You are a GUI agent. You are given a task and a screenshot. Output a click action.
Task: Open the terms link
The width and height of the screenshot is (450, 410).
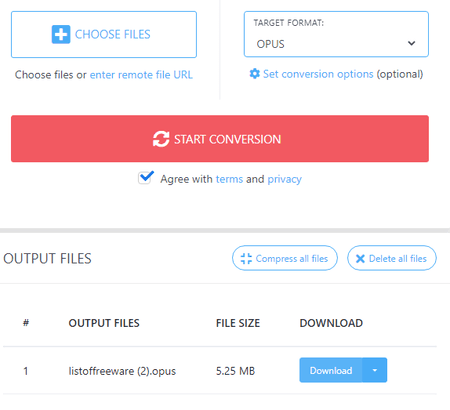tap(229, 179)
